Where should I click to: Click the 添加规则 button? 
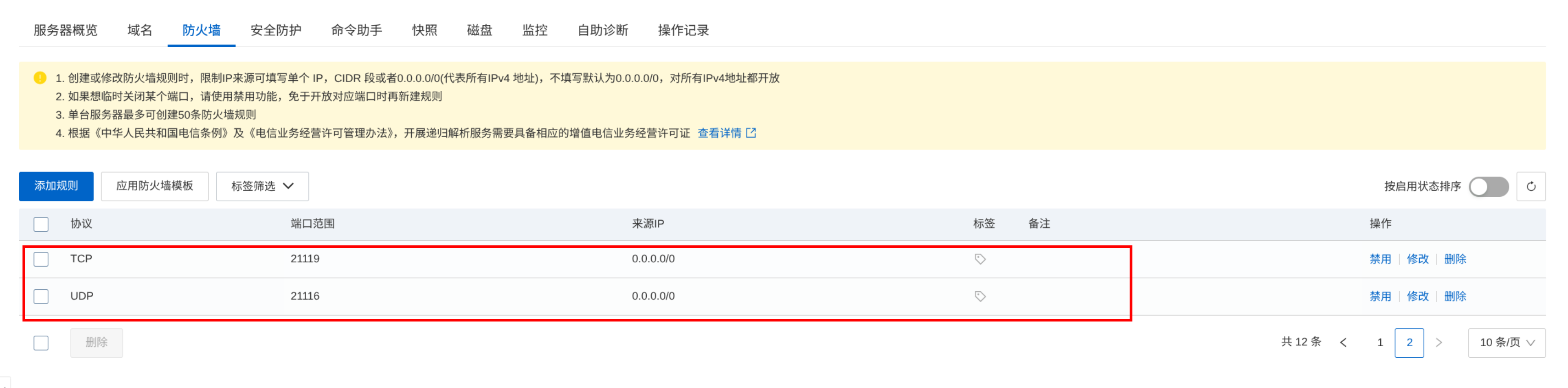coord(56,186)
